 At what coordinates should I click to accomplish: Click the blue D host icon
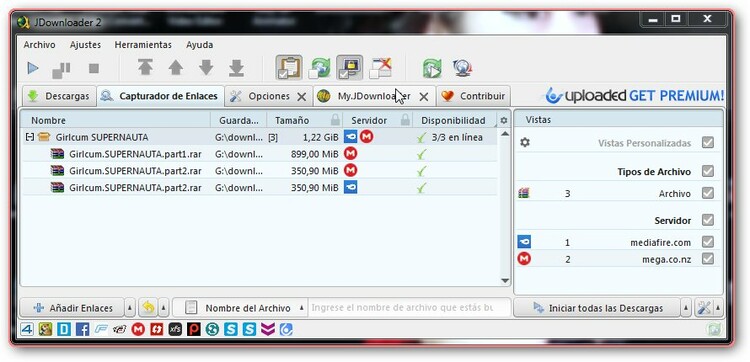point(64,329)
